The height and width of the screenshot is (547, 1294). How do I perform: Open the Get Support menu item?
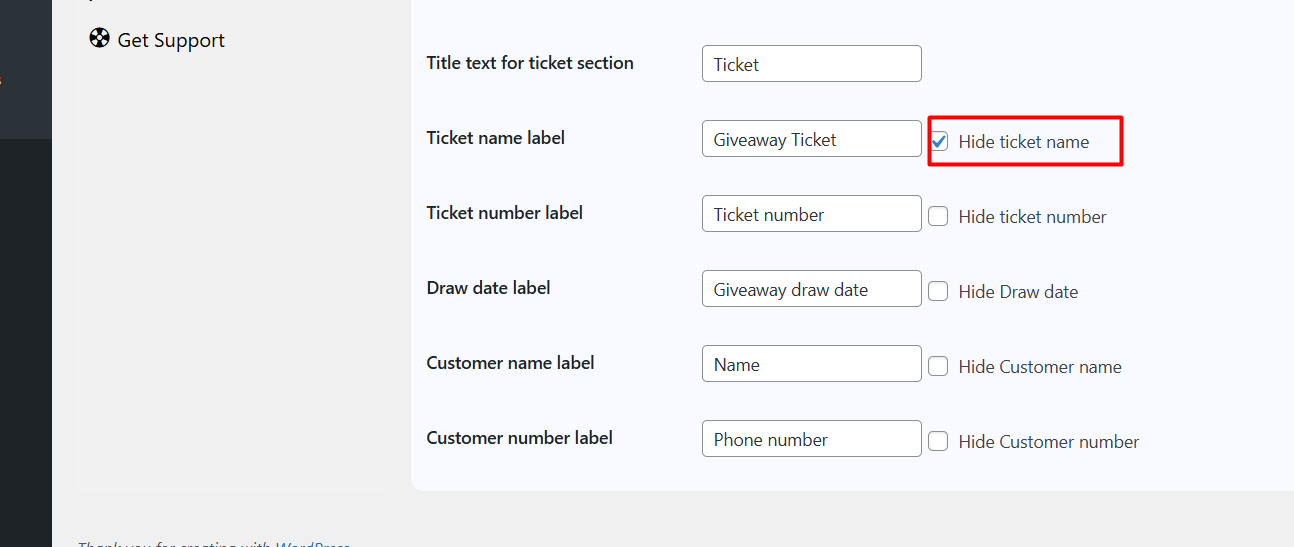[x=170, y=40]
